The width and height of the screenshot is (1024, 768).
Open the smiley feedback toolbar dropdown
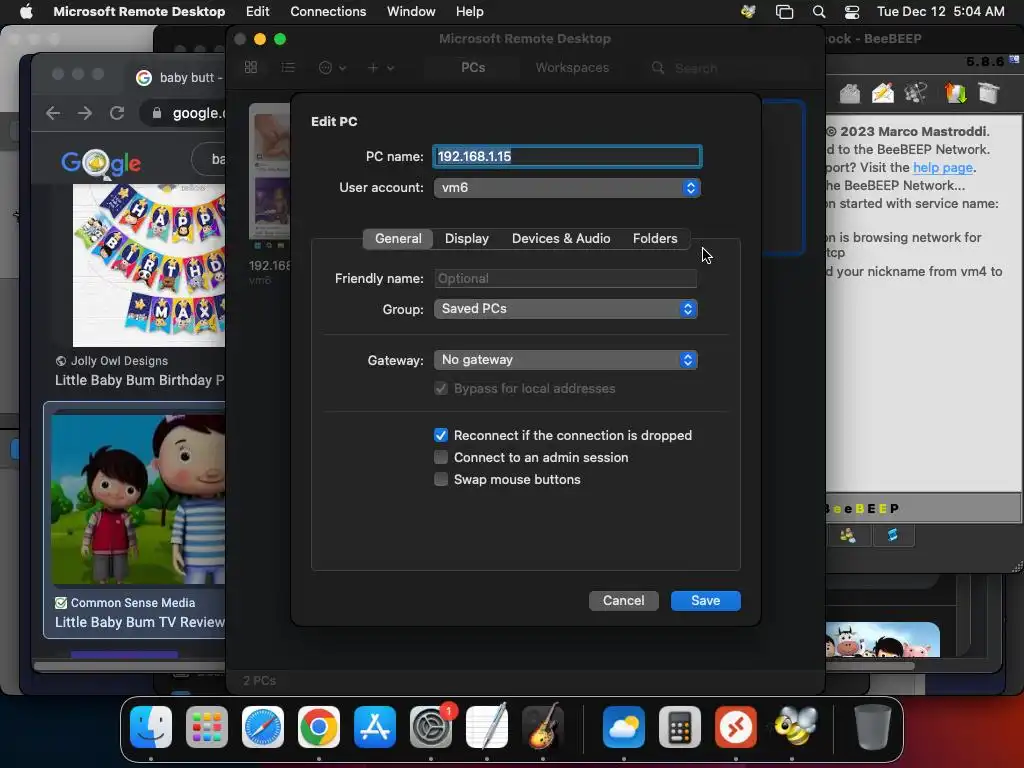tap(332, 67)
